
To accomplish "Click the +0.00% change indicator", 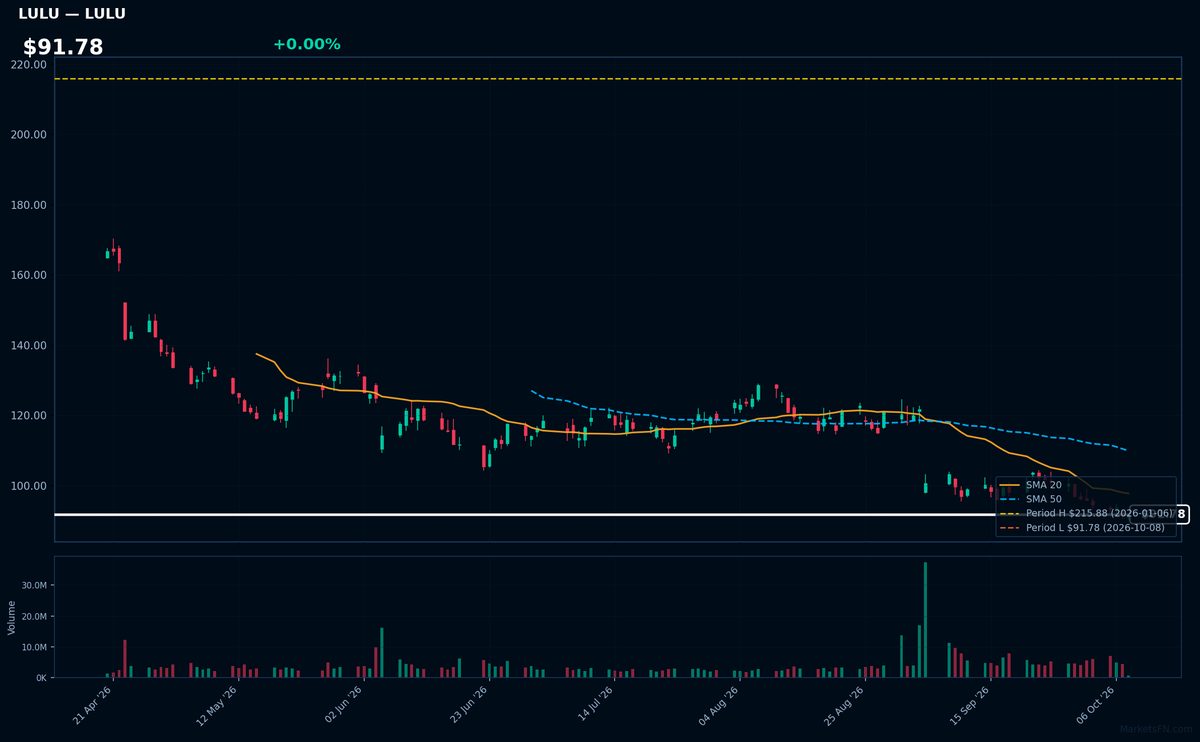I will pos(306,44).
